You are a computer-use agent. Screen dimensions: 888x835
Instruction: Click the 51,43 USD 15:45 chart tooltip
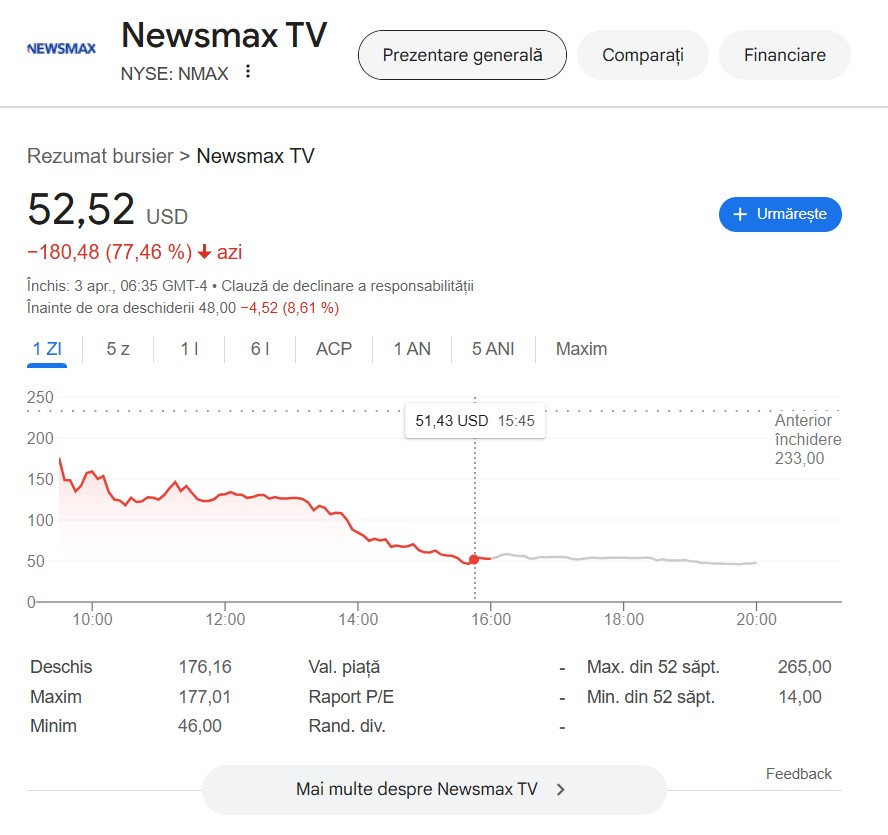pos(475,420)
